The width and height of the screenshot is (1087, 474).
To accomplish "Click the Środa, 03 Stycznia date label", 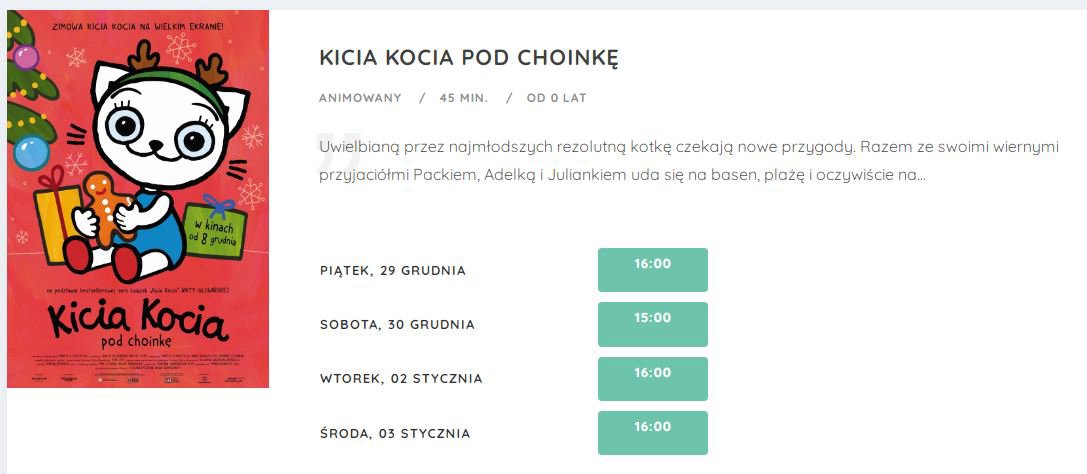I will point(395,434).
